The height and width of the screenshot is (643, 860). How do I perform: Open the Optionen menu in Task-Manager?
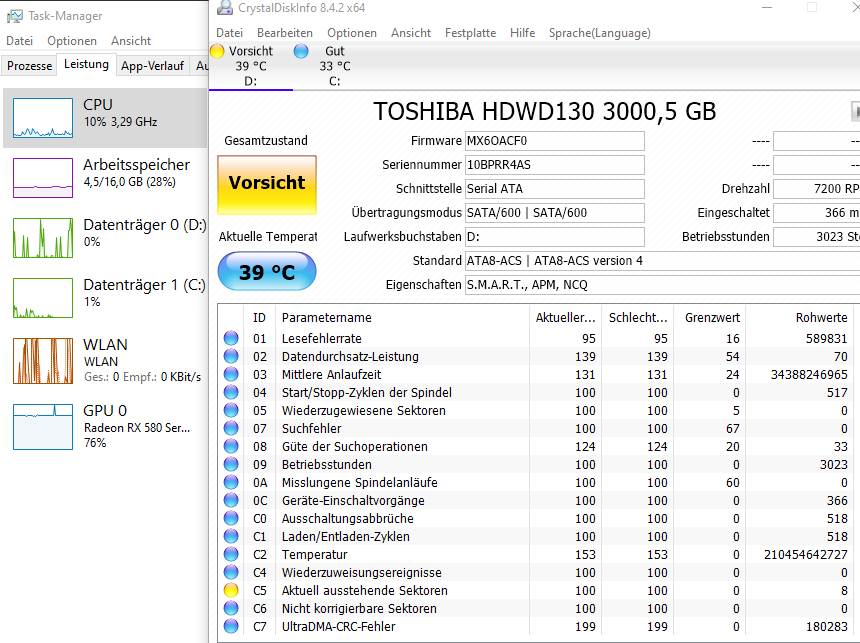click(x=72, y=41)
